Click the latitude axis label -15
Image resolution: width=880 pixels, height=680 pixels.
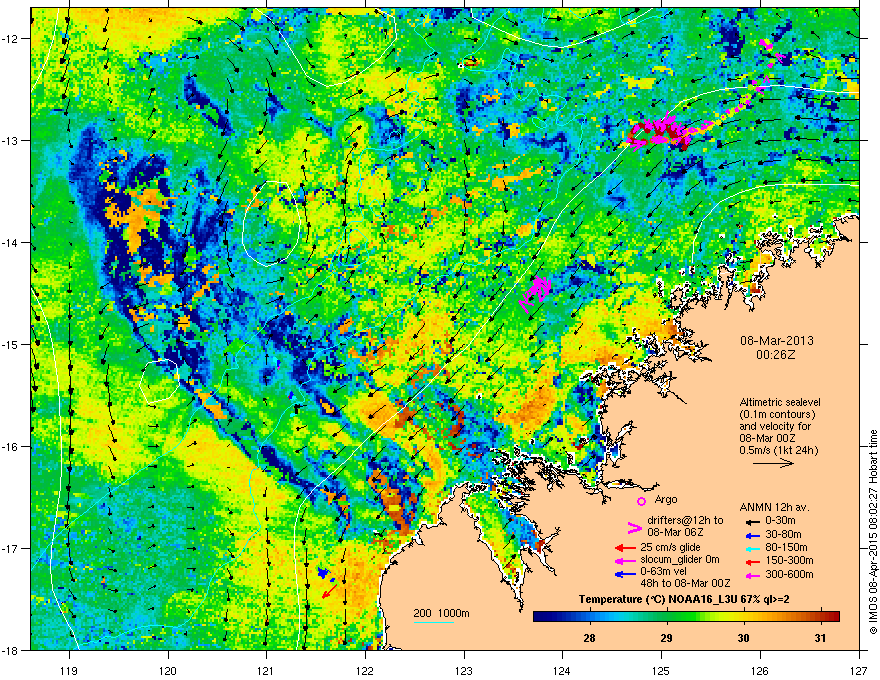pos(10,344)
